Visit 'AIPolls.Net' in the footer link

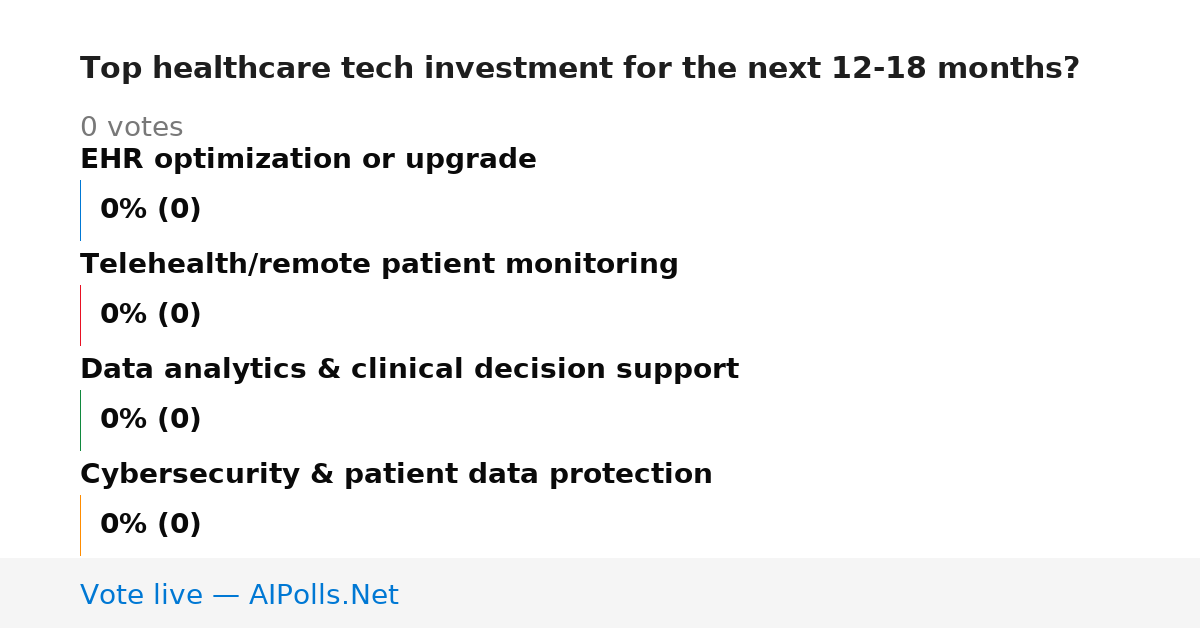point(323,596)
